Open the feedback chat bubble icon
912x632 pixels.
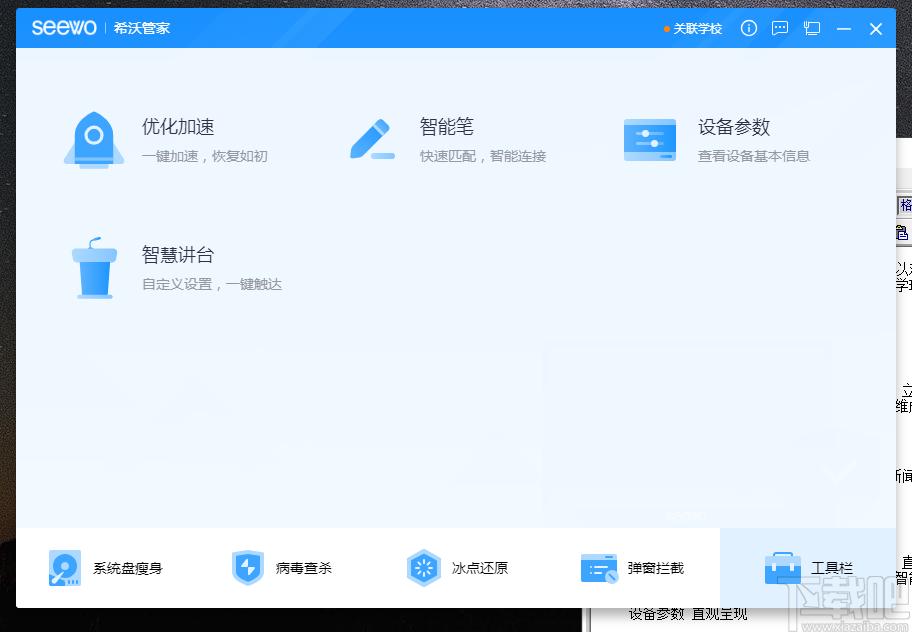779,28
